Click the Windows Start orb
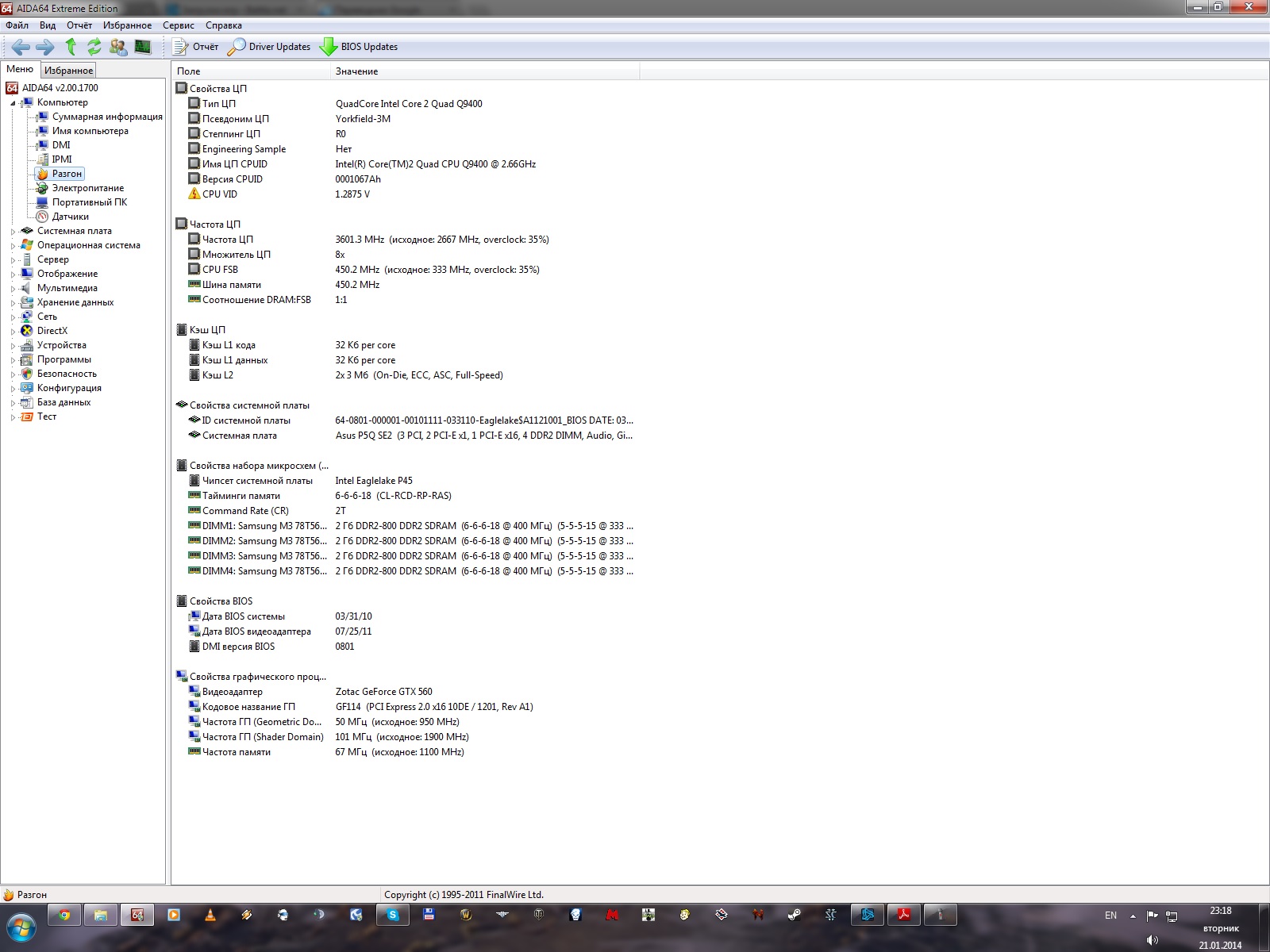The width and height of the screenshot is (1270, 952). coord(21,927)
